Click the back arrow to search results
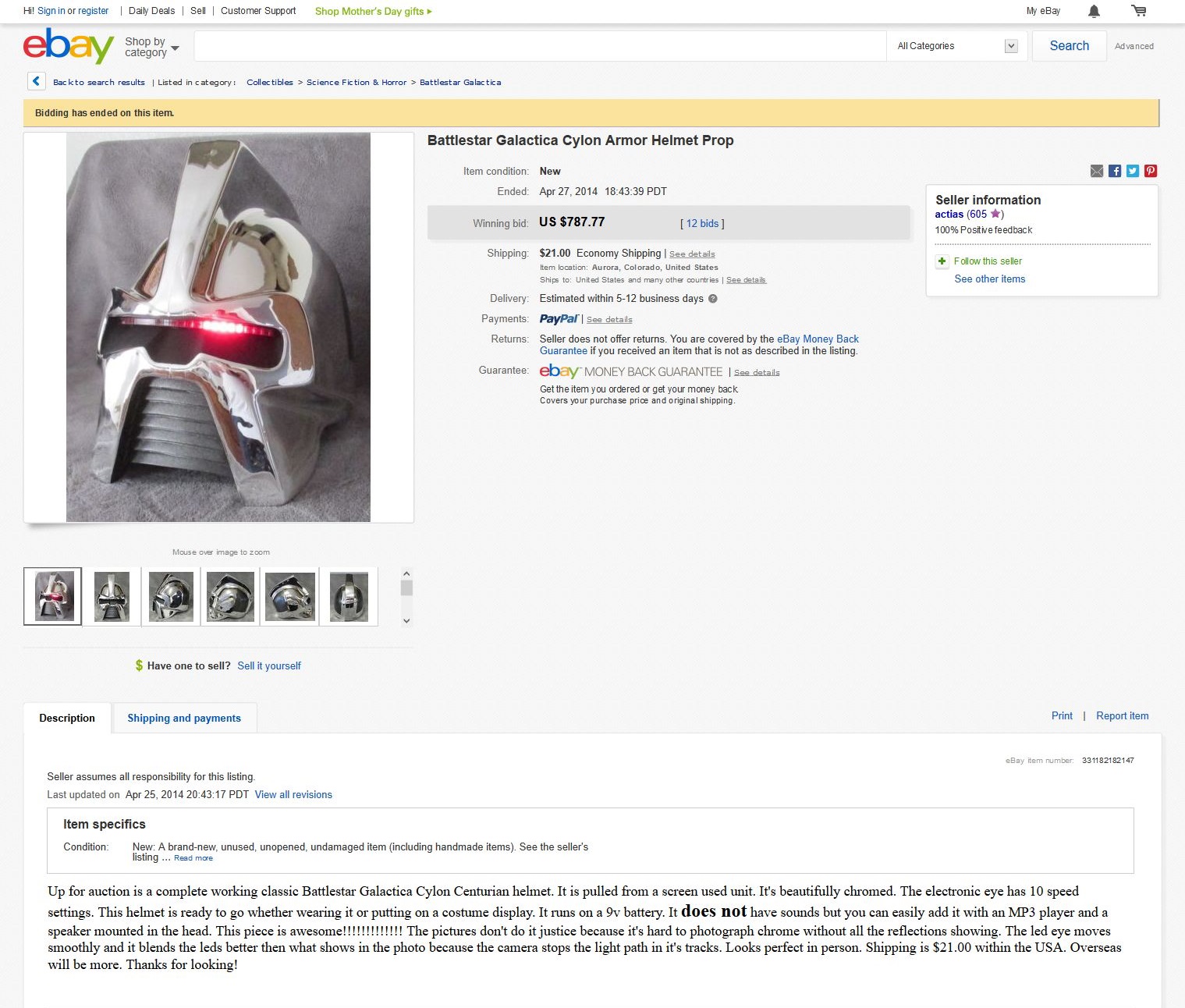This screenshot has width=1185, height=1008. point(36,81)
